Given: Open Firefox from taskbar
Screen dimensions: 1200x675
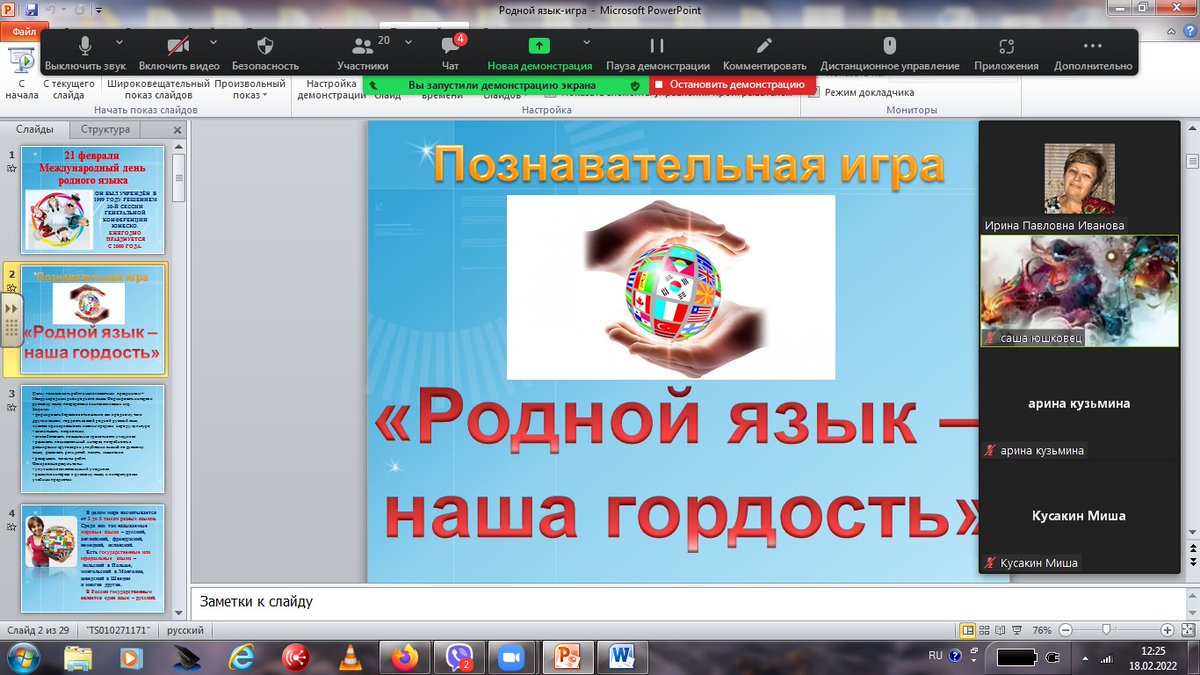Looking at the screenshot, I should tap(404, 657).
